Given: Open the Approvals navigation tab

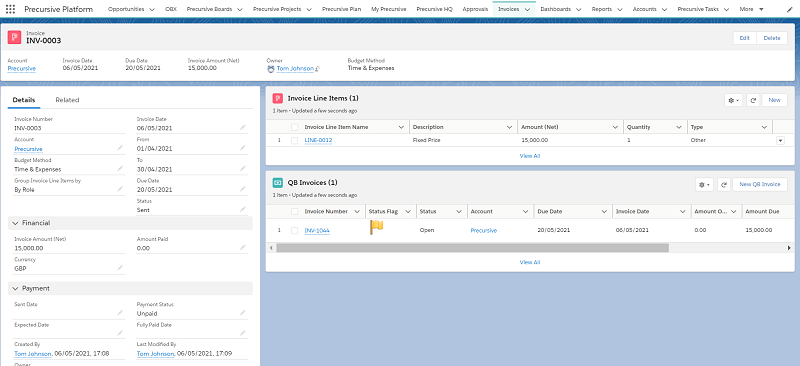Looking at the screenshot, I should pyautogui.click(x=475, y=9).
